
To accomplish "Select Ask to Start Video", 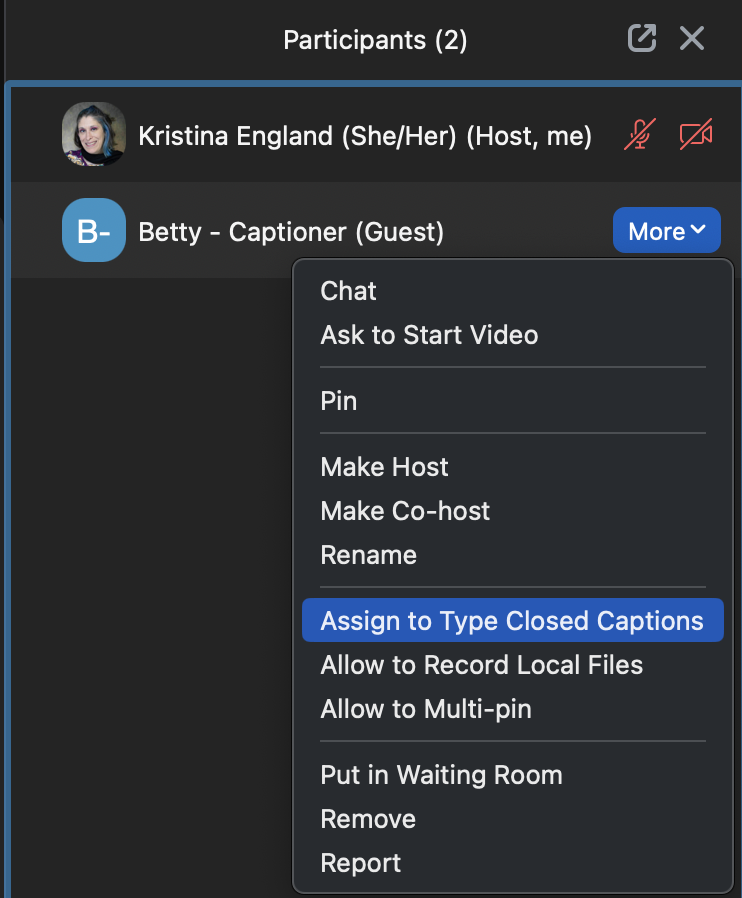I will (x=429, y=335).
